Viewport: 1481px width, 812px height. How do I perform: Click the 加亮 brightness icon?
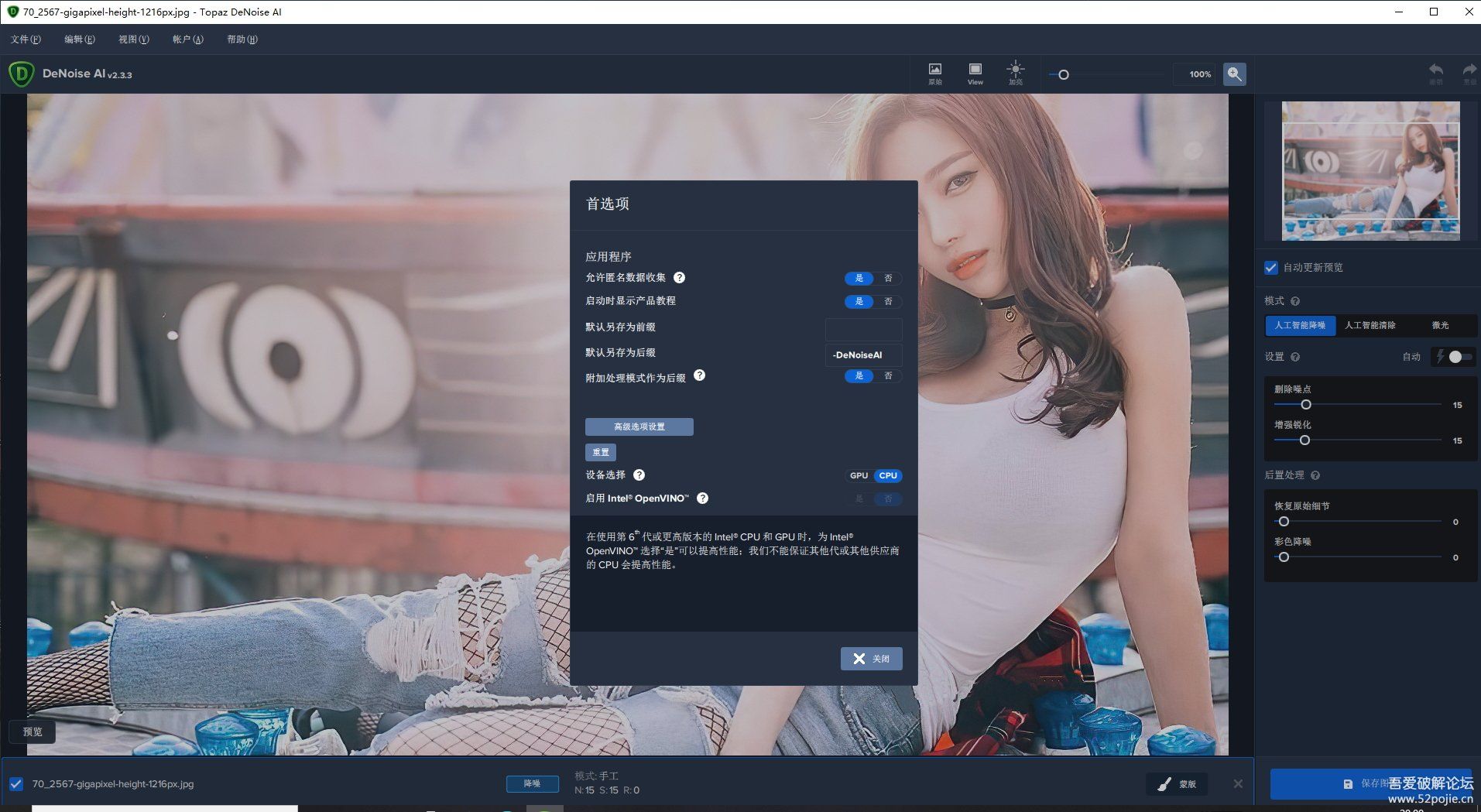(x=1015, y=74)
